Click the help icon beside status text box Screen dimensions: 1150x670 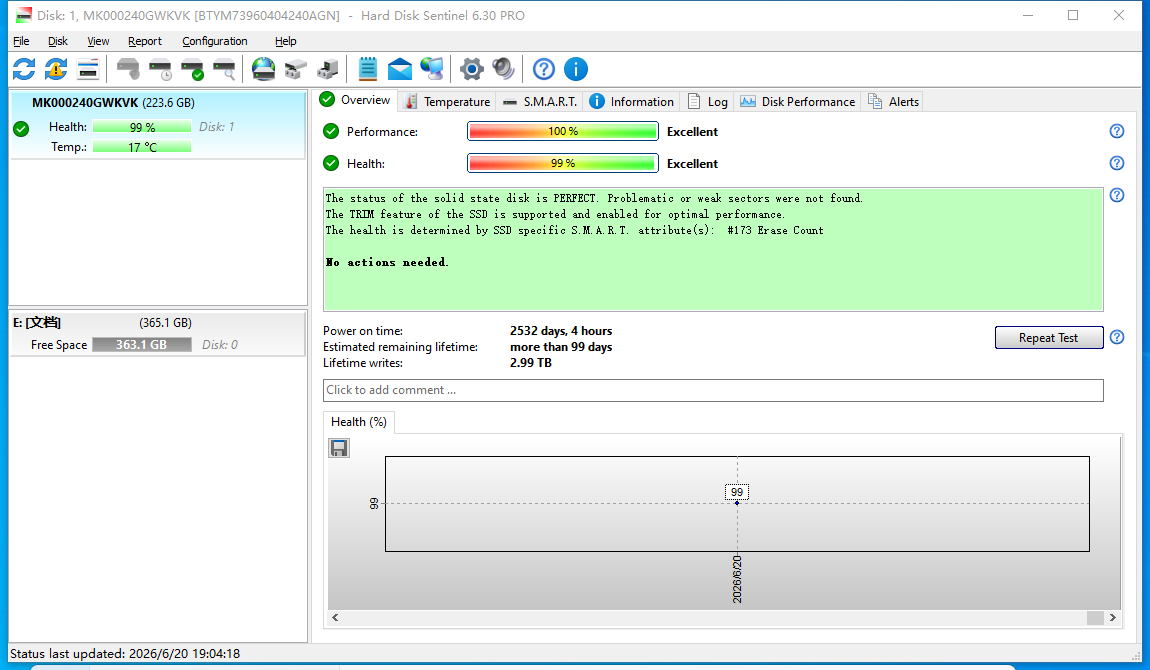pyautogui.click(x=1116, y=195)
